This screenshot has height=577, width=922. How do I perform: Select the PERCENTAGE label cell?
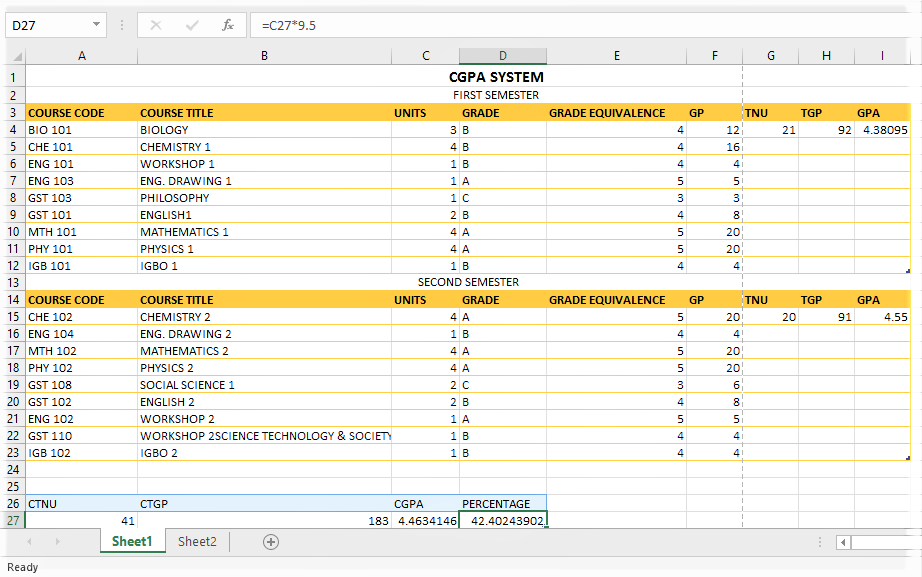pos(503,504)
